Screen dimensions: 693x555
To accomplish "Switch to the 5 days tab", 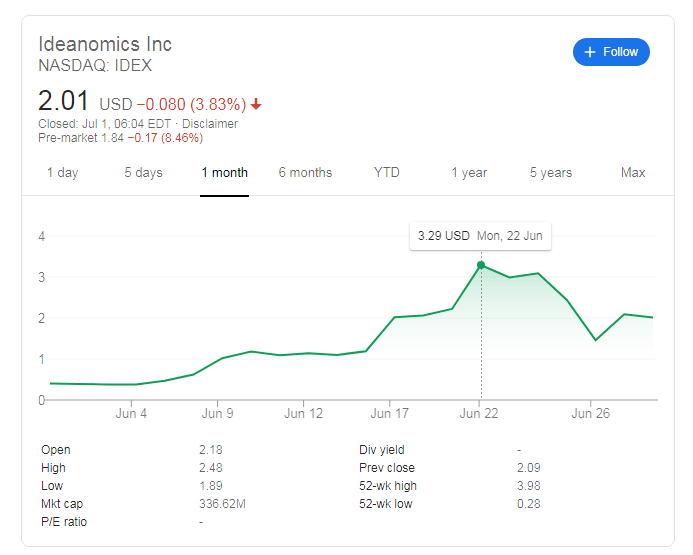I will pos(143,173).
